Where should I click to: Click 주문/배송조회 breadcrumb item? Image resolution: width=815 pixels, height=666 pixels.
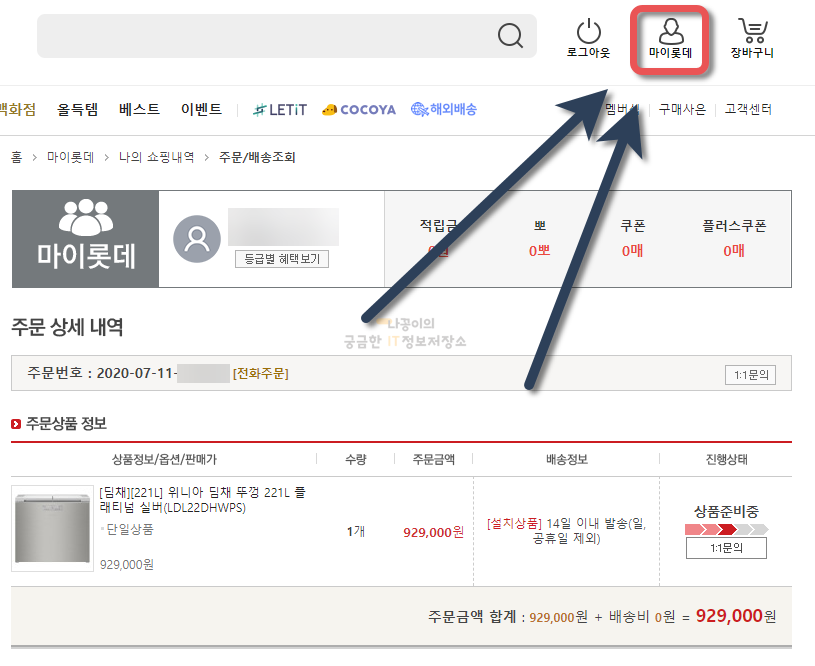tap(257, 157)
